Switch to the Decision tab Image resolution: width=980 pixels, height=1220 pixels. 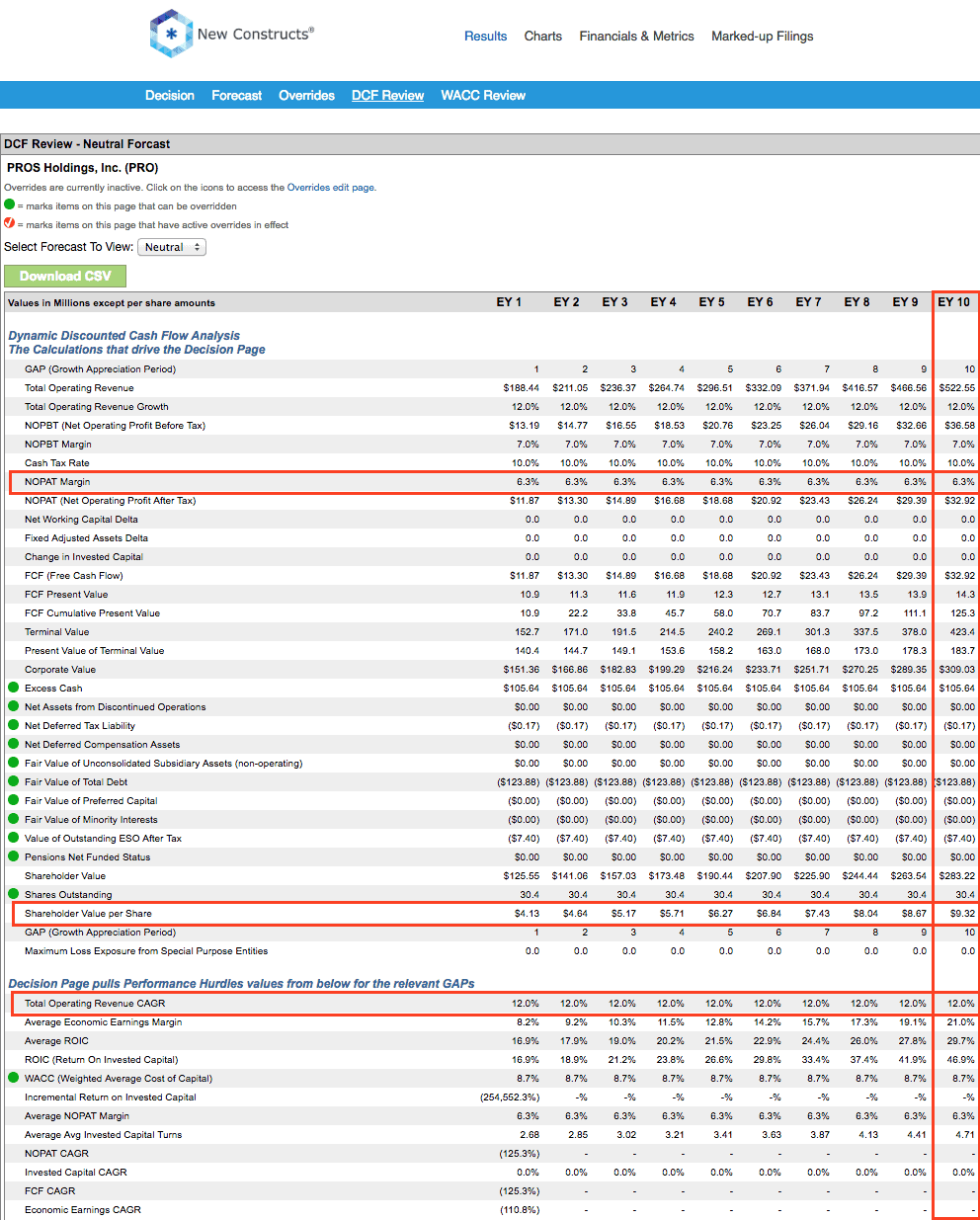click(170, 96)
